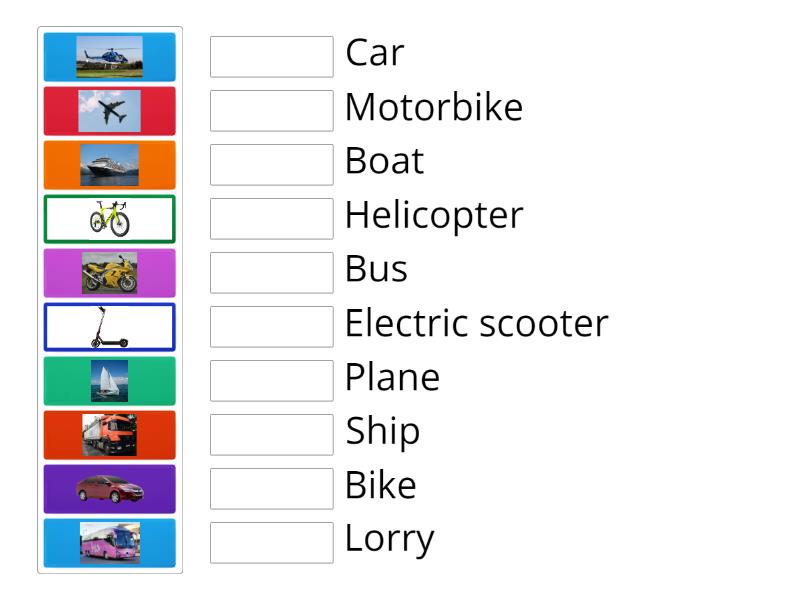The width and height of the screenshot is (800, 600).
Task: Select the answer box next to Bus
Action: point(271,272)
